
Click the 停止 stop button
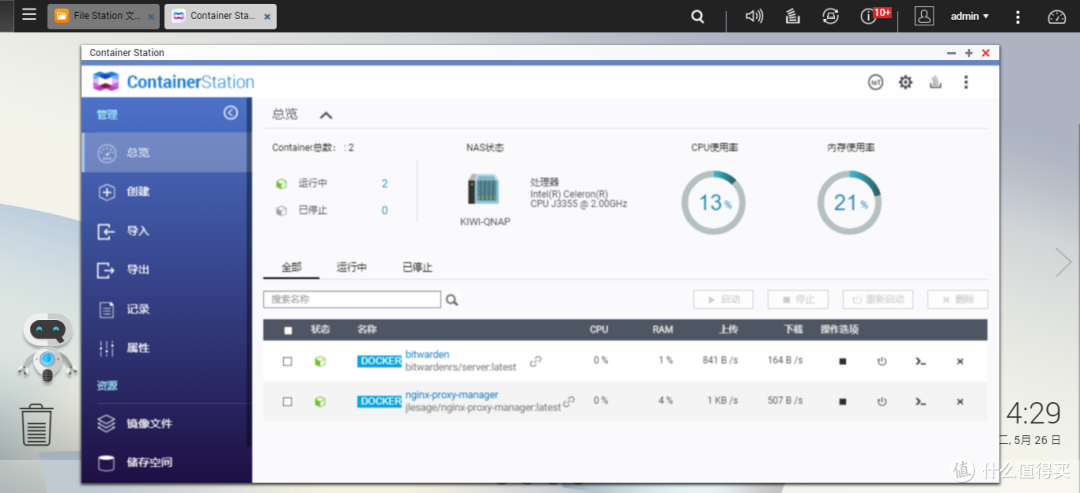pos(798,300)
